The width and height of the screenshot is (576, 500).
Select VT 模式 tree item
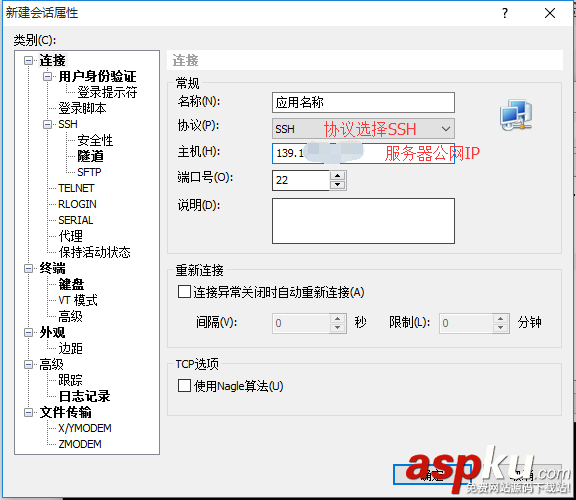pyautogui.click(x=78, y=301)
